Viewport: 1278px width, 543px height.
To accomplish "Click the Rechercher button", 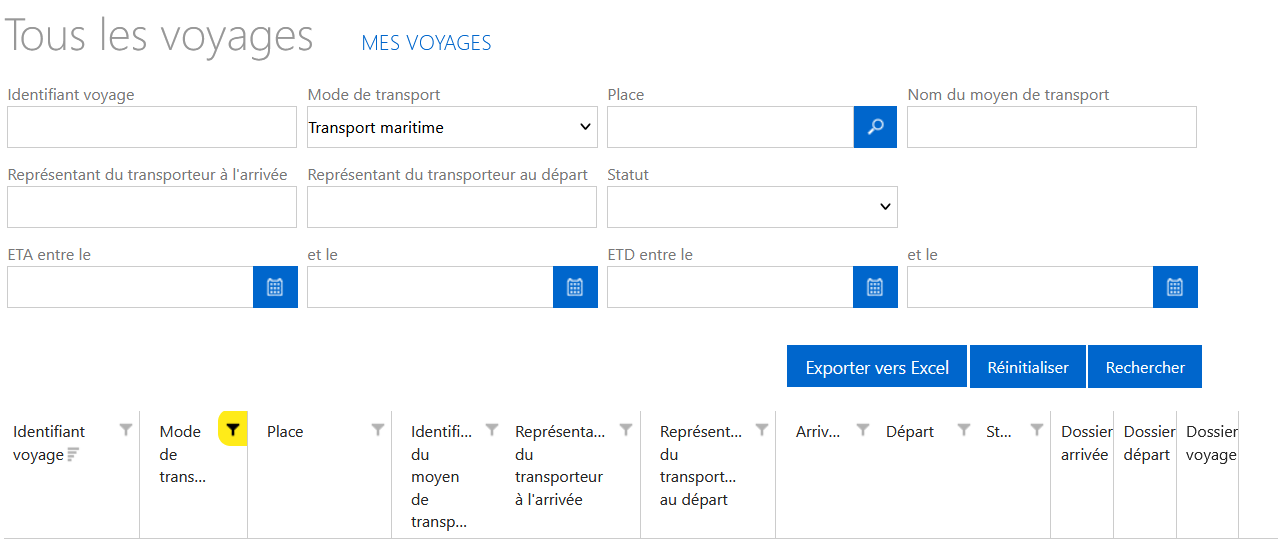I will pyautogui.click(x=1145, y=367).
